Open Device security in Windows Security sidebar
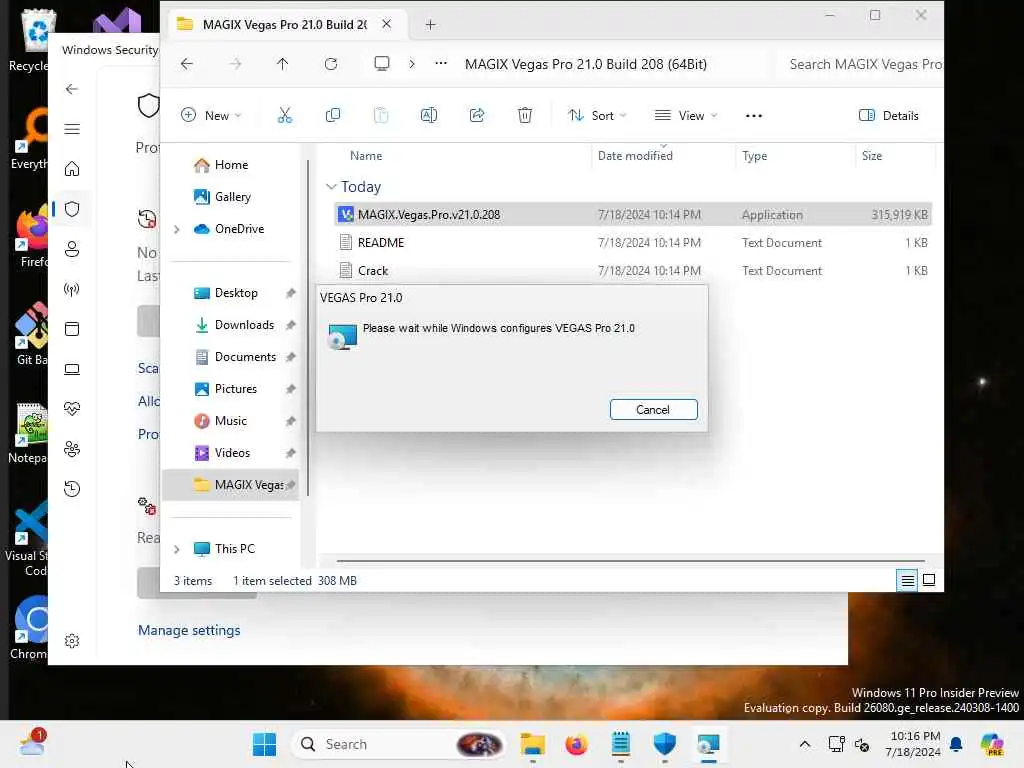Viewport: 1024px width, 768px height. (72, 369)
